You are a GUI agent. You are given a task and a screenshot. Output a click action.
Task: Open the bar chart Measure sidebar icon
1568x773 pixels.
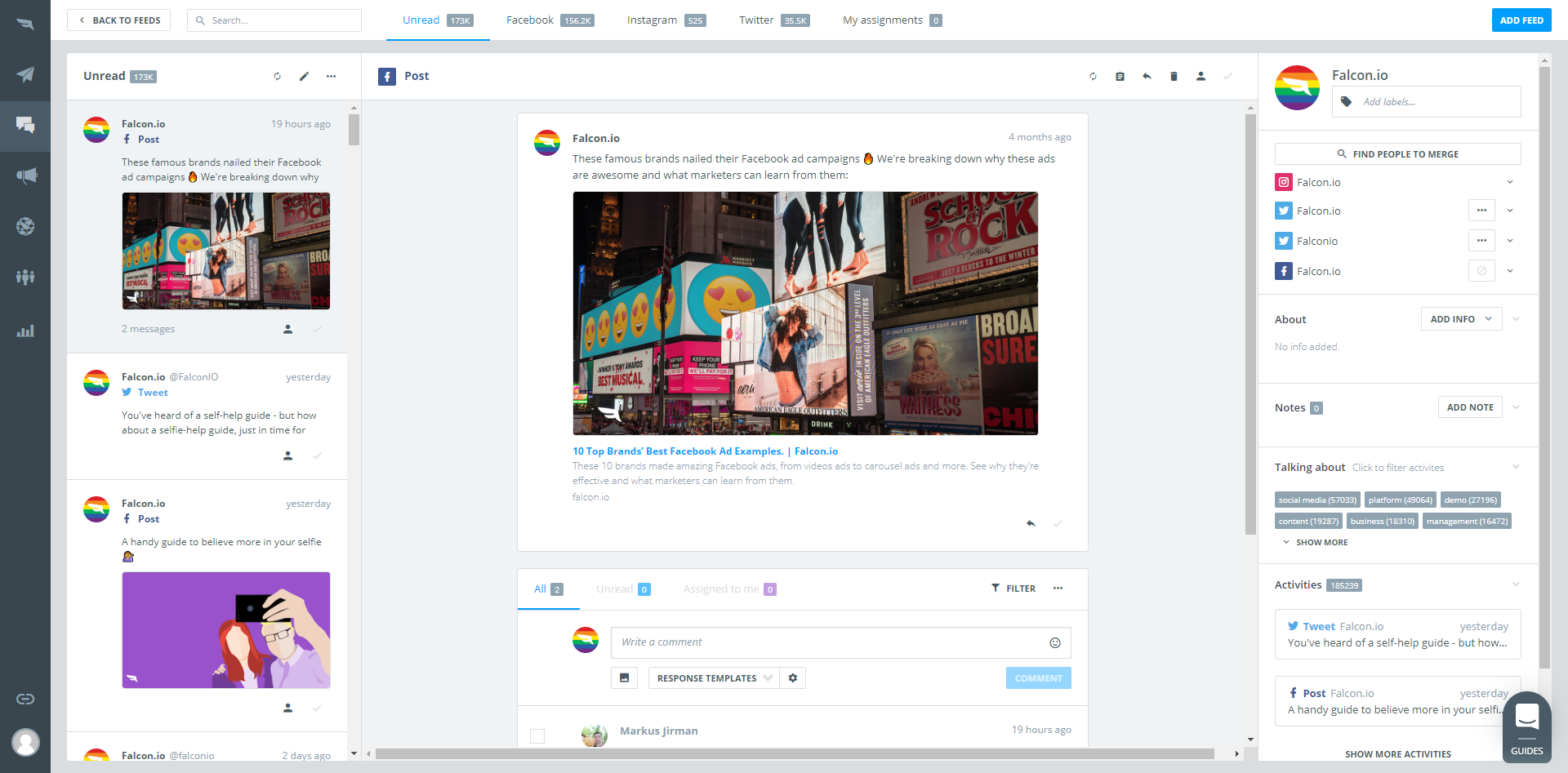(25, 331)
